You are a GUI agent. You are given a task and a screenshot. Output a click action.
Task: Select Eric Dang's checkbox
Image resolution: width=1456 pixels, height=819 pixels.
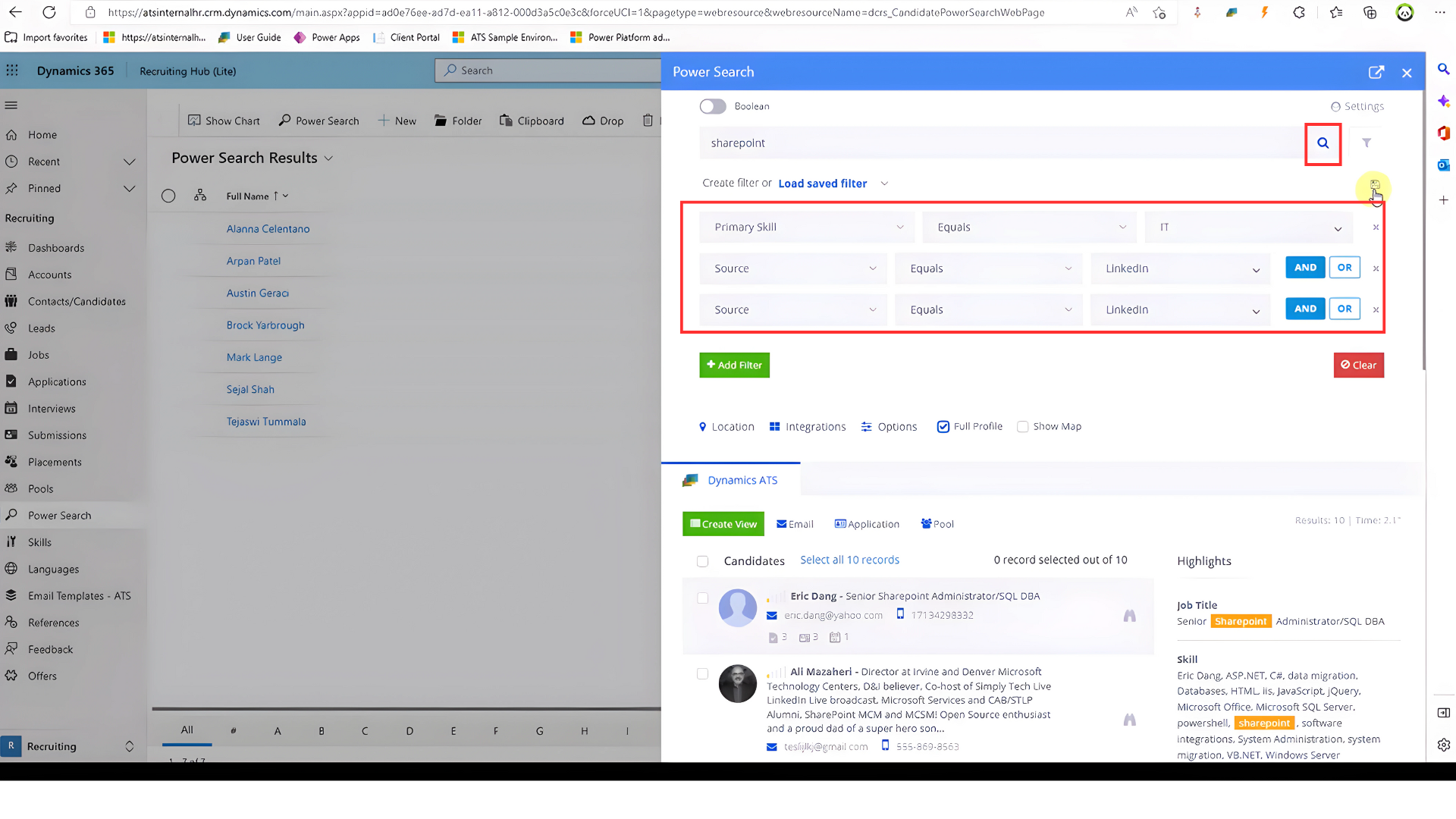pyautogui.click(x=702, y=598)
